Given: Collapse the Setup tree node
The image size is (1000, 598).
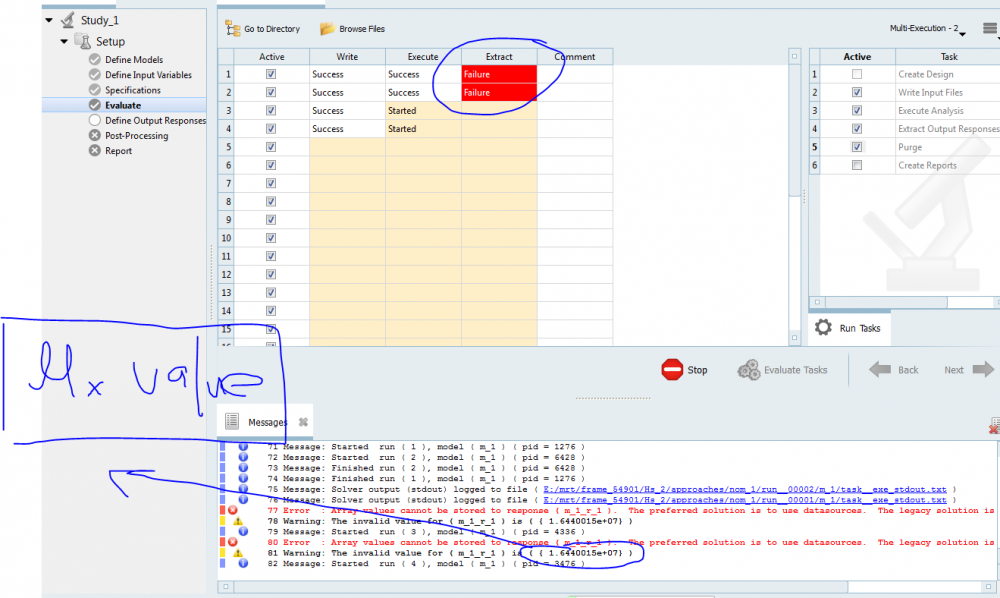Looking at the screenshot, I should point(64,41).
